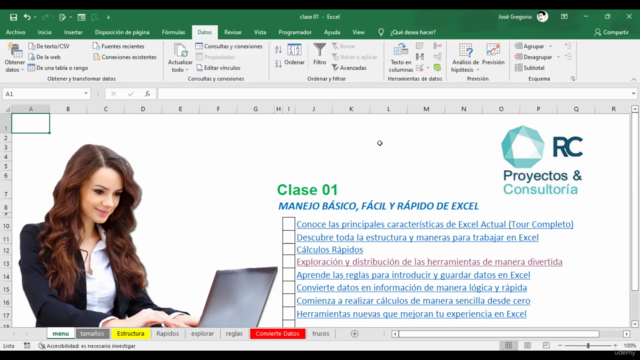Image resolution: width=640 pixels, height=360 pixels.
Task: Check the box beside Conoce las principales características
Action: point(289,224)
